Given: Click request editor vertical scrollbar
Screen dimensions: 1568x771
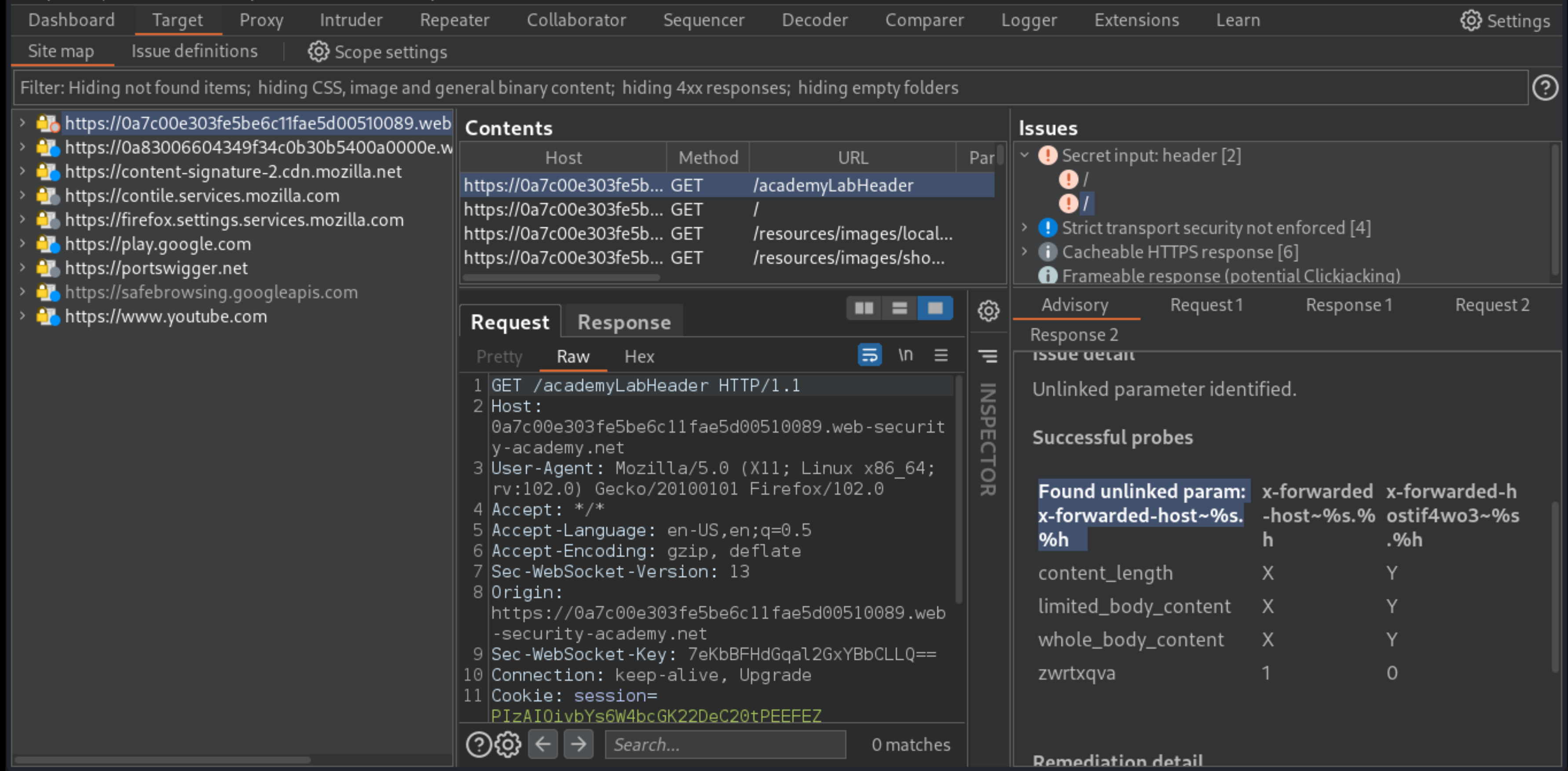Looking at the screenshot, I should pyautogui.click(x=959, y=490).
